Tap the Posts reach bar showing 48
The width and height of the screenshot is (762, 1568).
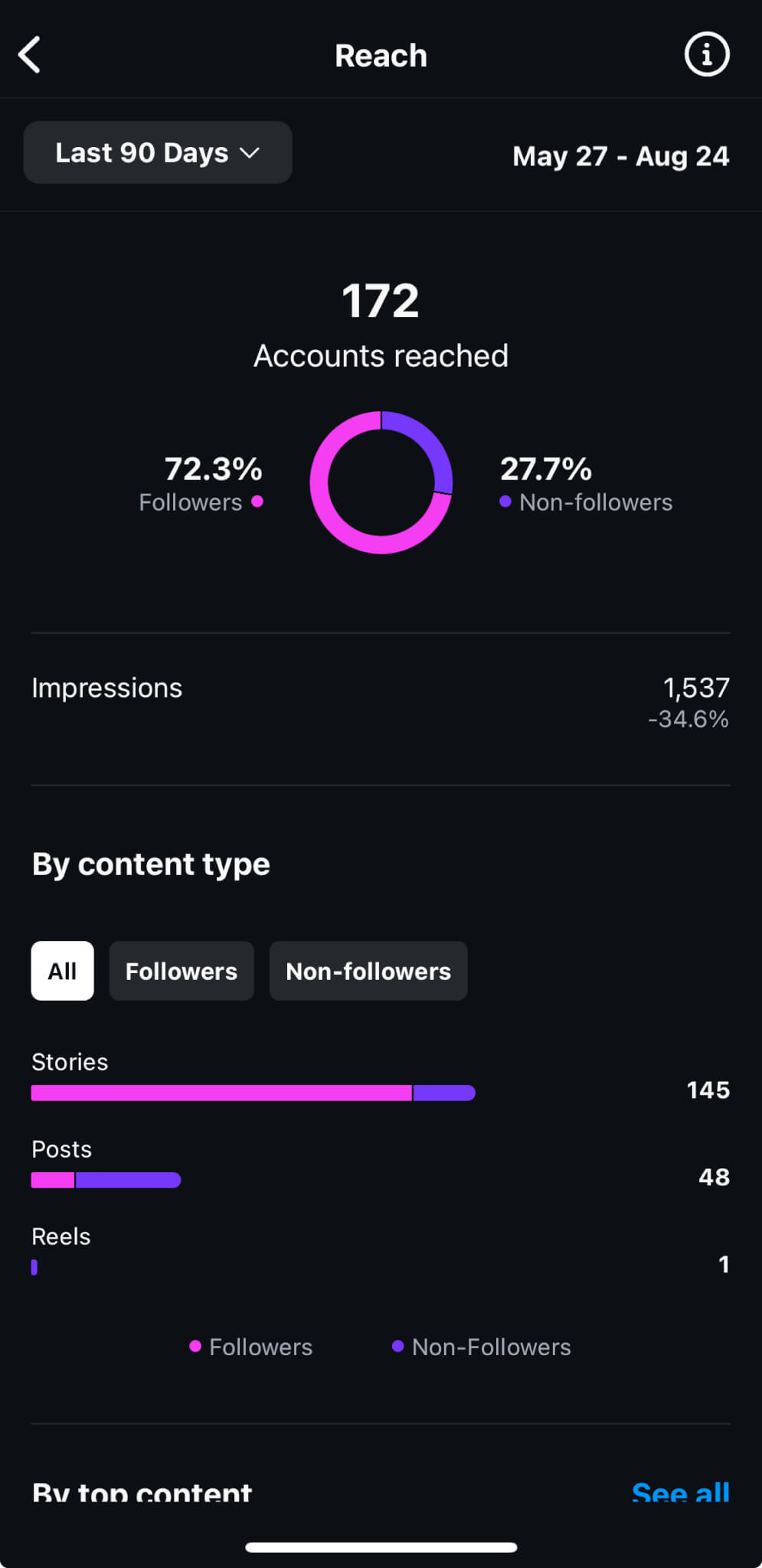[105, 1180]
